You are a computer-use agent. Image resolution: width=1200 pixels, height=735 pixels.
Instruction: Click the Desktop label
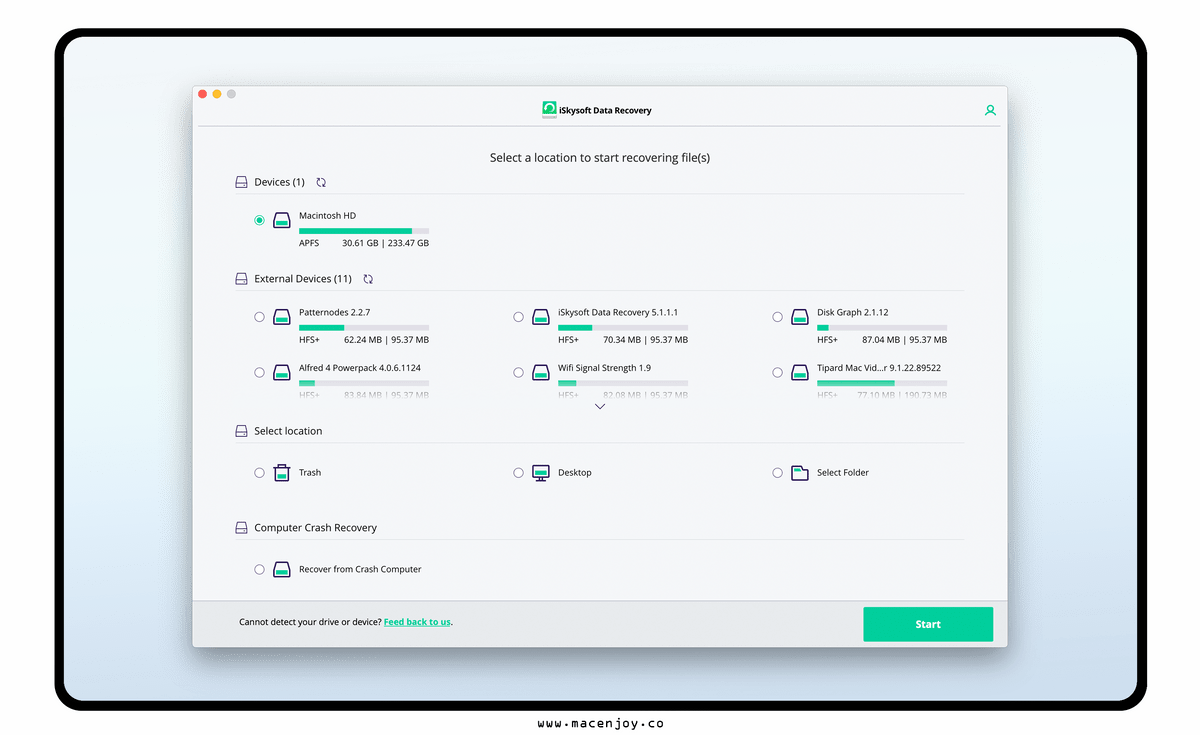[575, 473]
